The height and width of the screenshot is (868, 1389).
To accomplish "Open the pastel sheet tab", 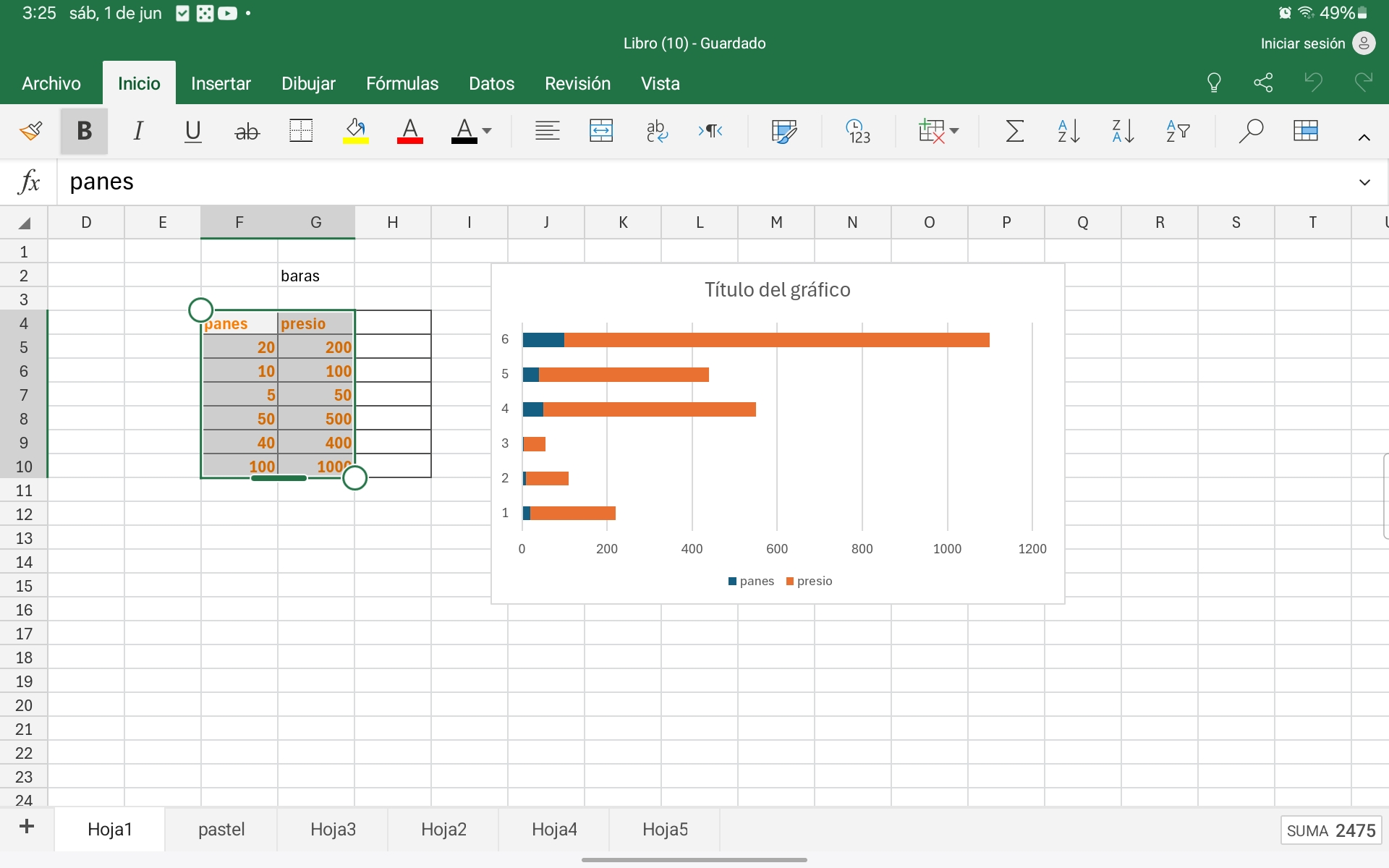I will click(221, 829).
